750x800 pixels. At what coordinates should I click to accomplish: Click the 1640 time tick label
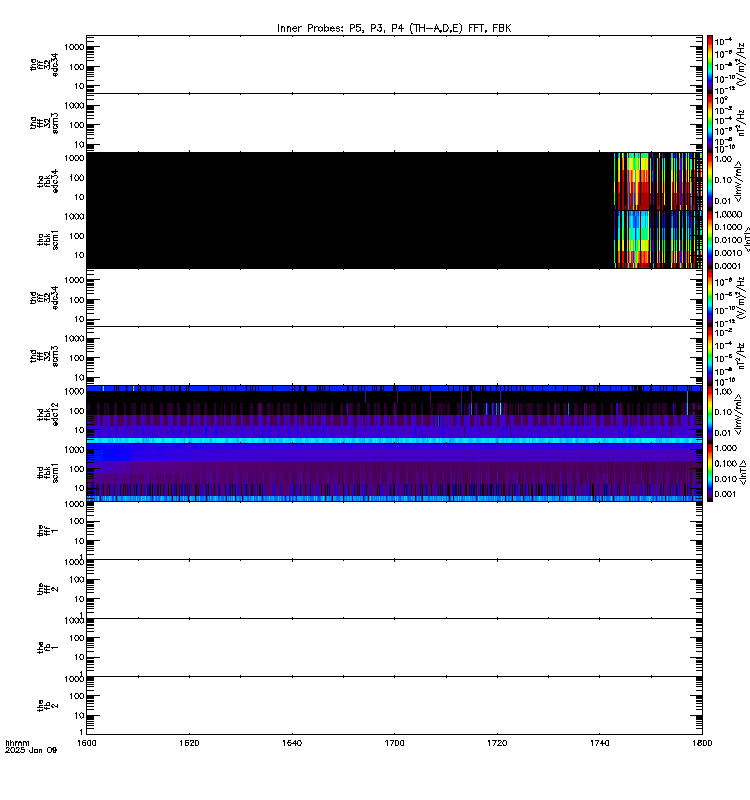pyautogui.click(x=292, y=743)
